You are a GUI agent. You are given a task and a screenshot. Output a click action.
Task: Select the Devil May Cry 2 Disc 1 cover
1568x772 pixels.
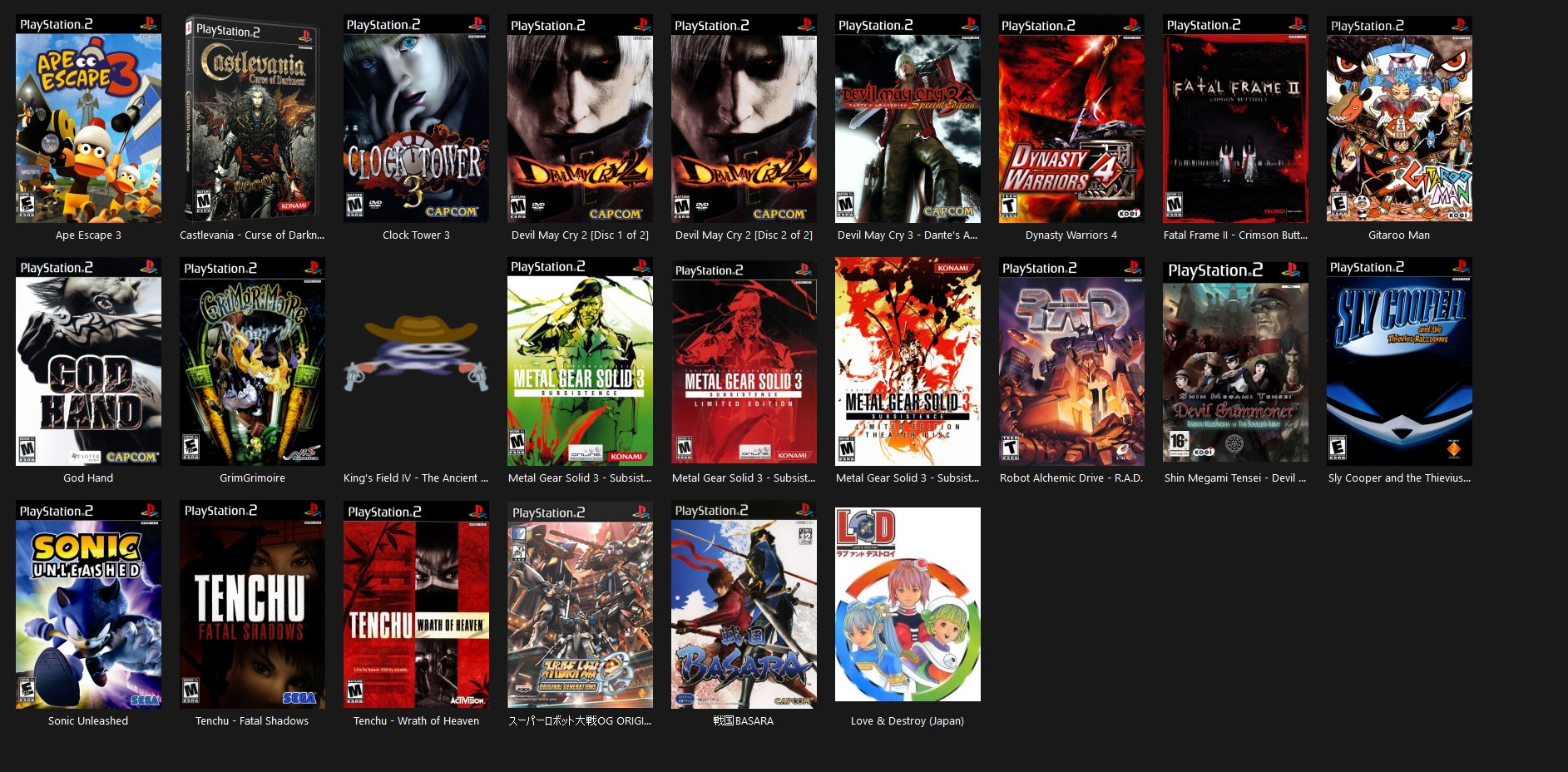(580, 119)
